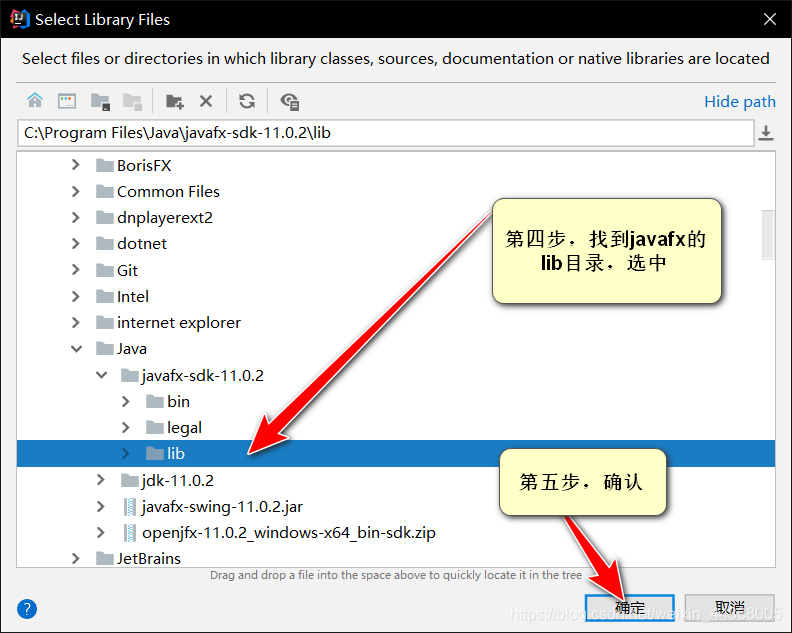Expand the dotnet folder
This screenshot has height=633, width=792.
(76, 244)
